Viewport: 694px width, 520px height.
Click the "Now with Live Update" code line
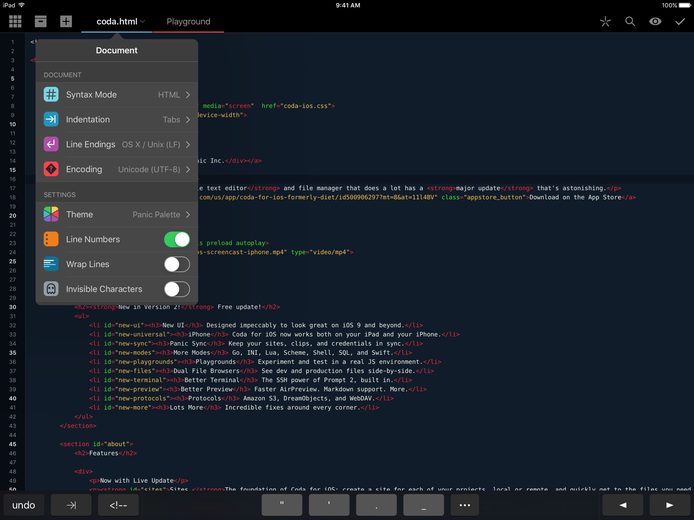click(x=139, y=481)
